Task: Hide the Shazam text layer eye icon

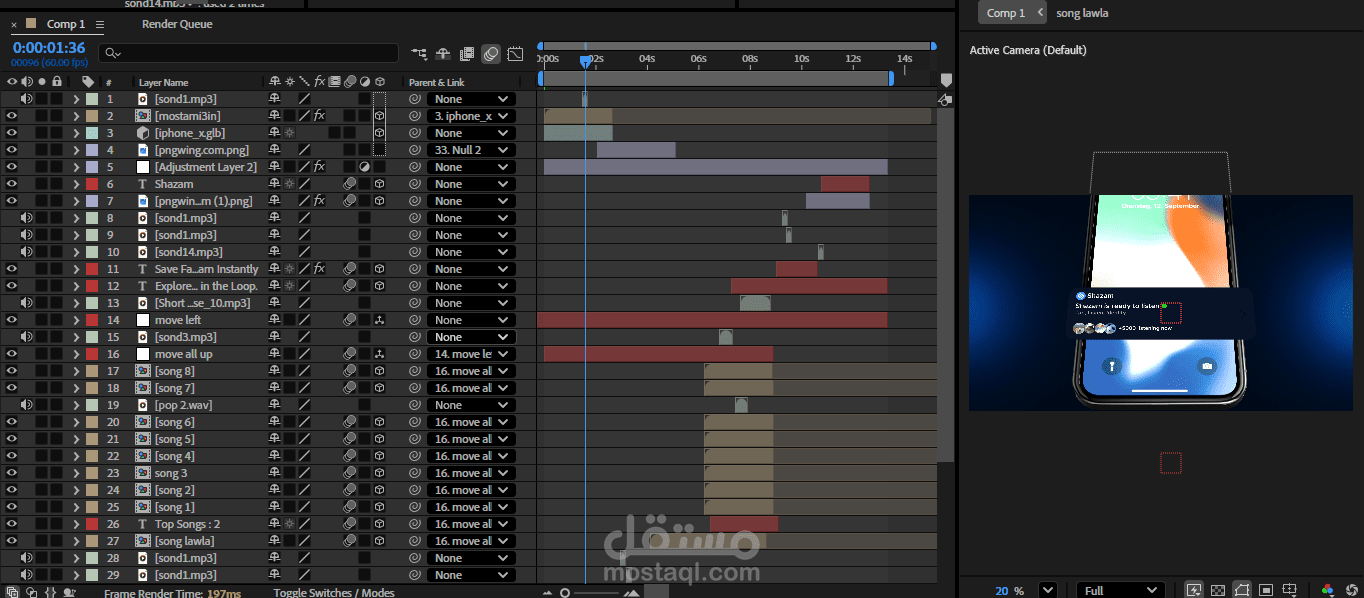Action: 12,184
